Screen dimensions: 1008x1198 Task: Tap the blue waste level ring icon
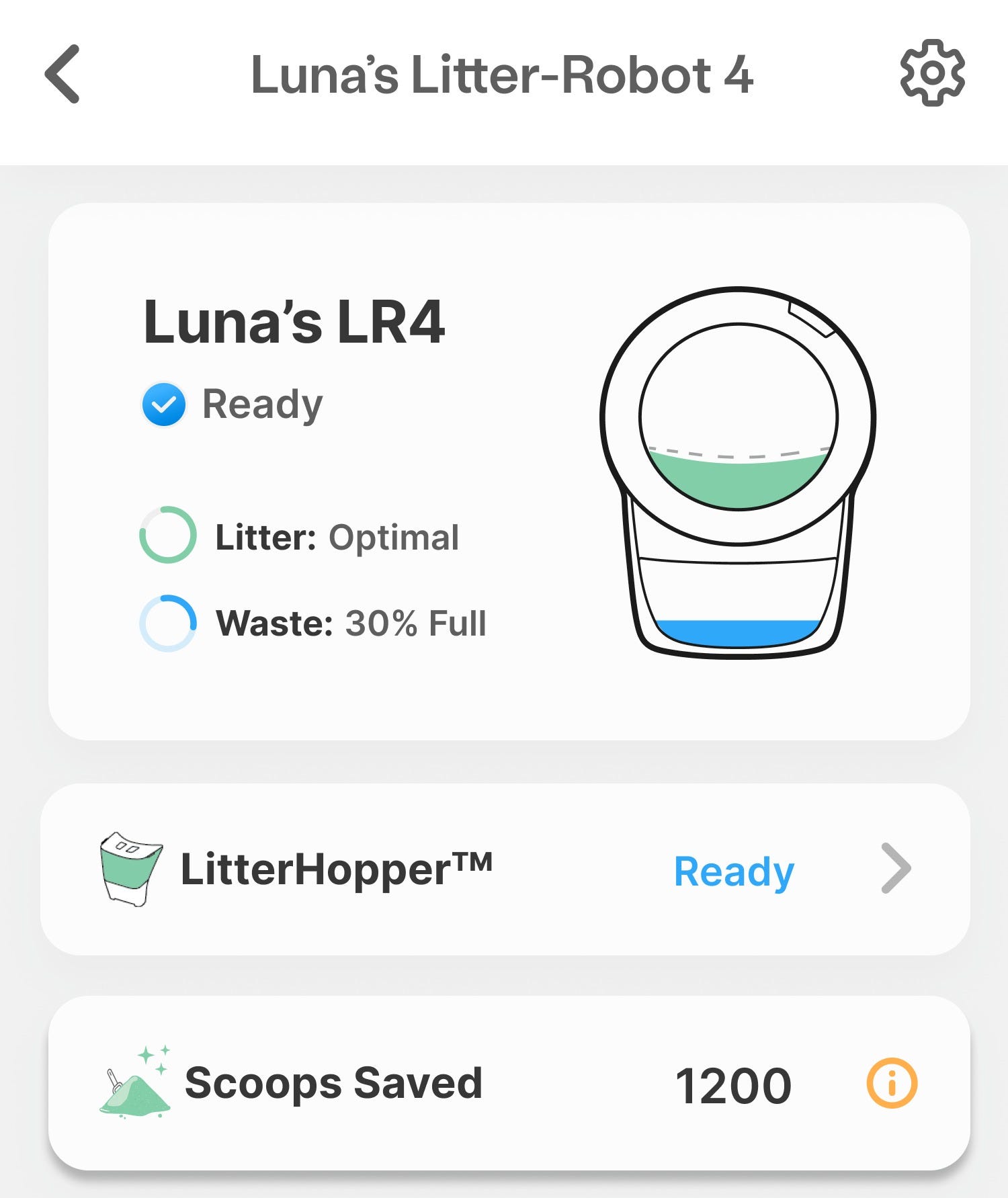pos(168,623)
